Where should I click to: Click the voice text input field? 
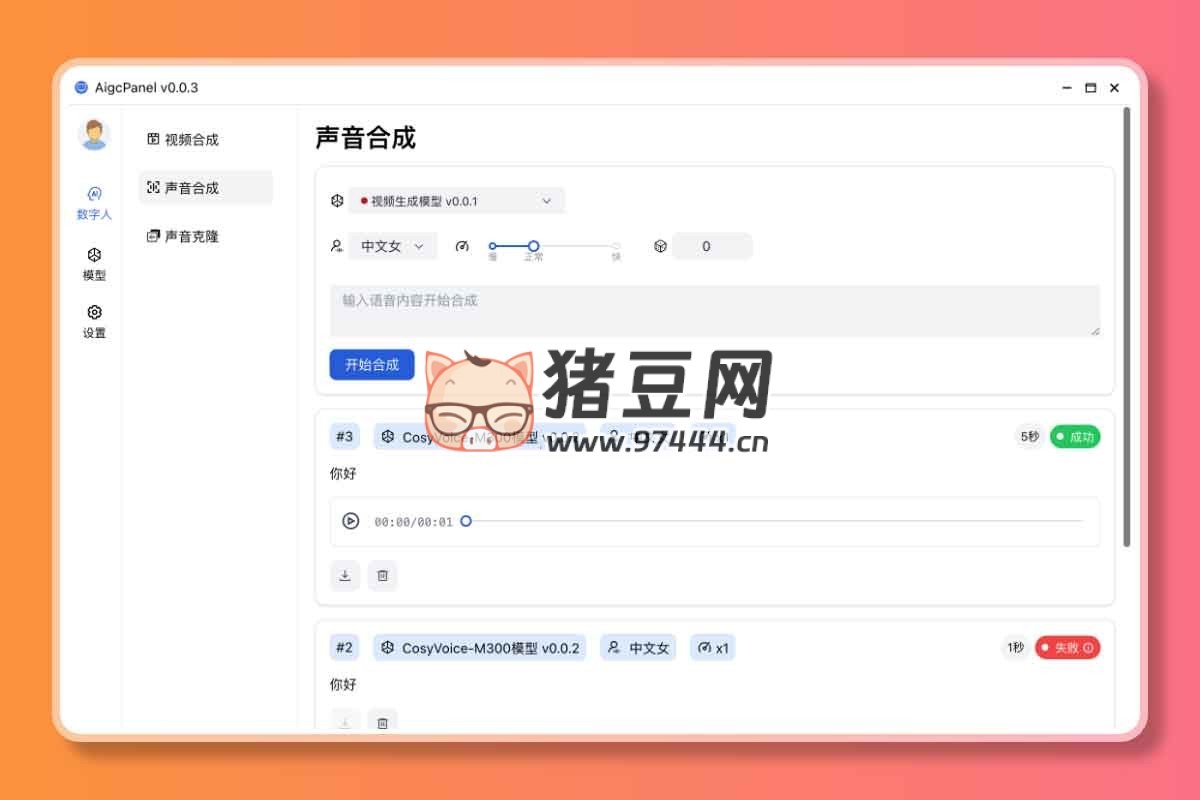point(715,310)
